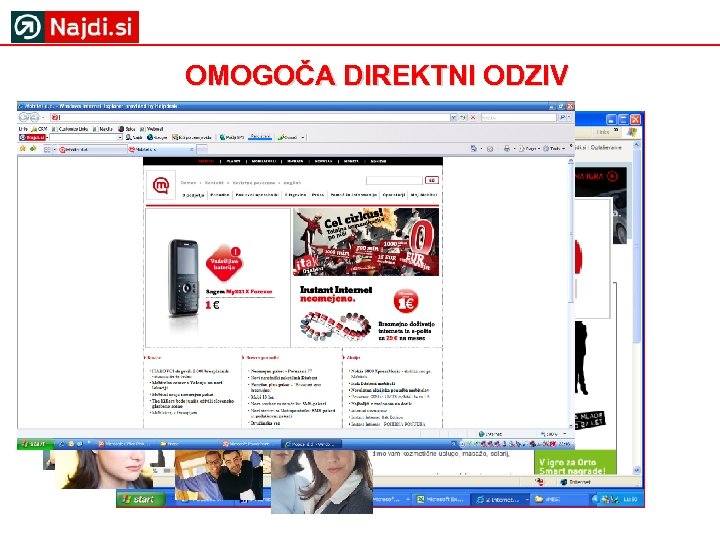Click the browser search box beside the address bar
Screen dimensions: 720x540
(518, 118)
